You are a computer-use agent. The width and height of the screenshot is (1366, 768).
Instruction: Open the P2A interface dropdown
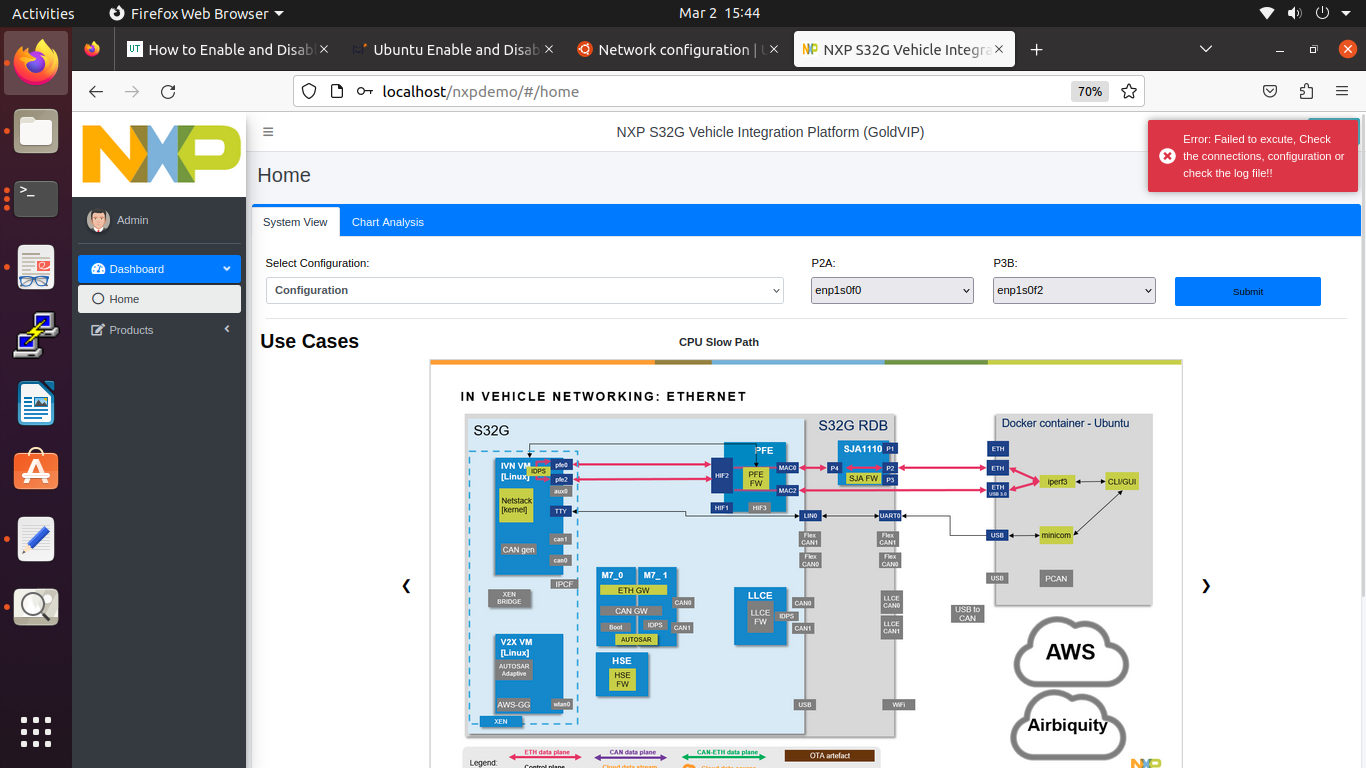892,290
